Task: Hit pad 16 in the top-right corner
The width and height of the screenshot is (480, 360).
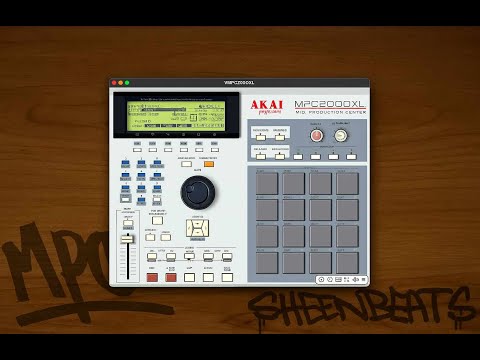Action: click(347, 183)
